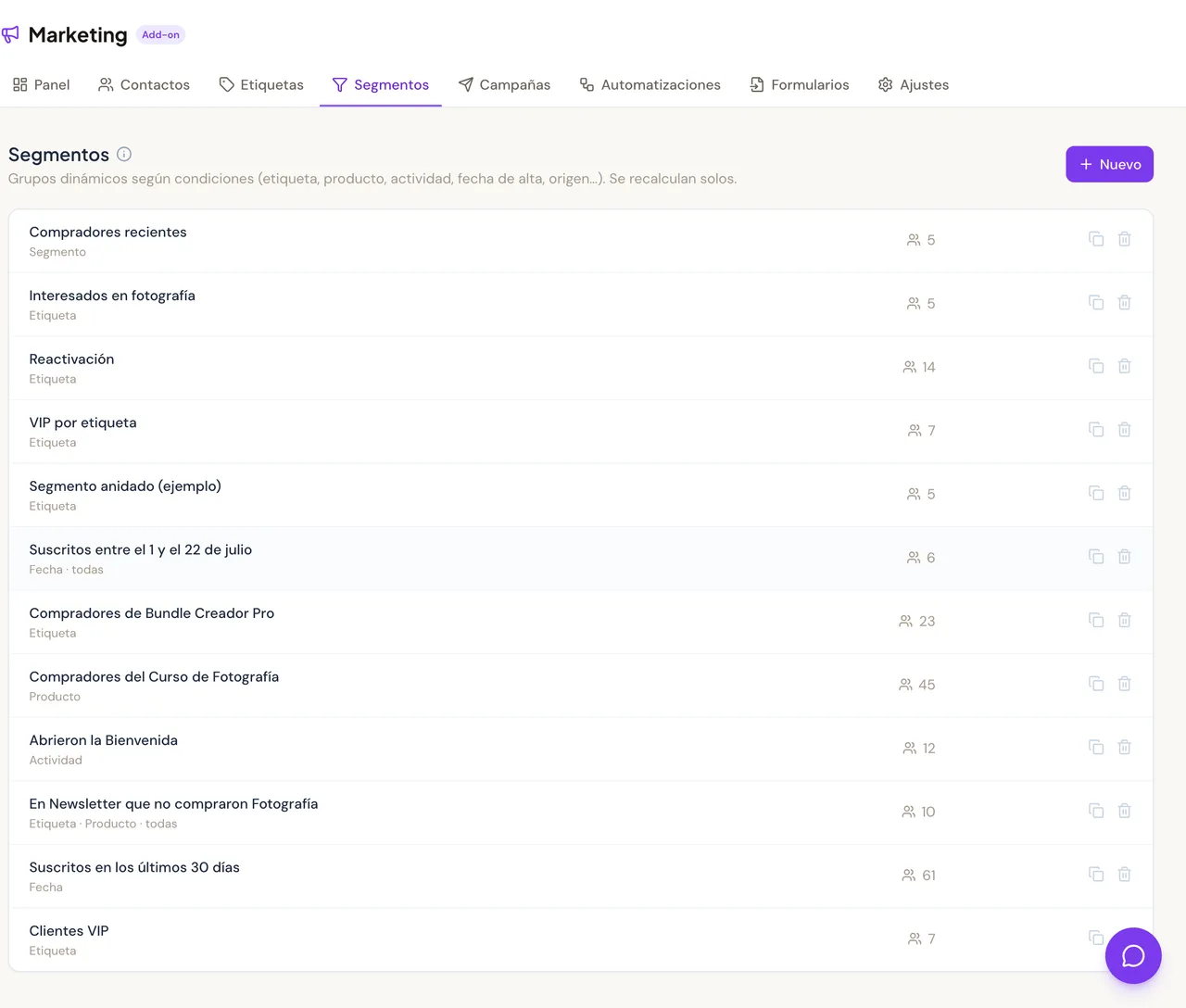Duplicate the Suscritos en los últimos 30 días segment
This screenshot has height=1008, width=1186.
[1096, 874]
